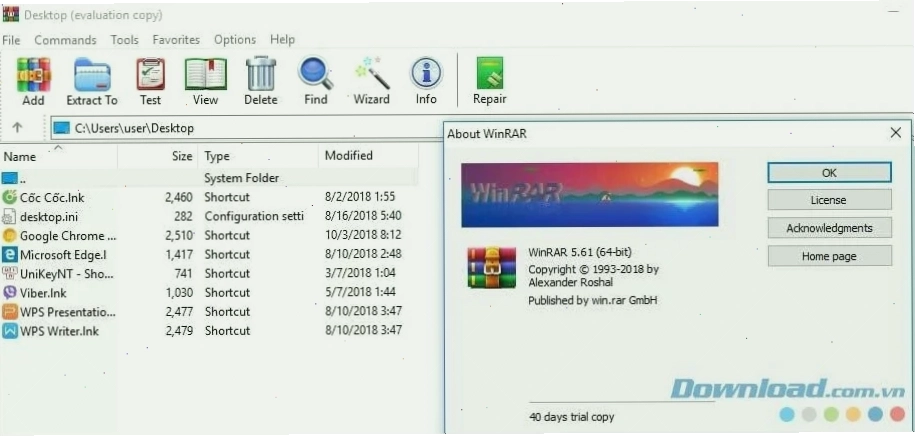The image size is (915, 437).
Task: Click the Home page button
Action: pos(829,256)
